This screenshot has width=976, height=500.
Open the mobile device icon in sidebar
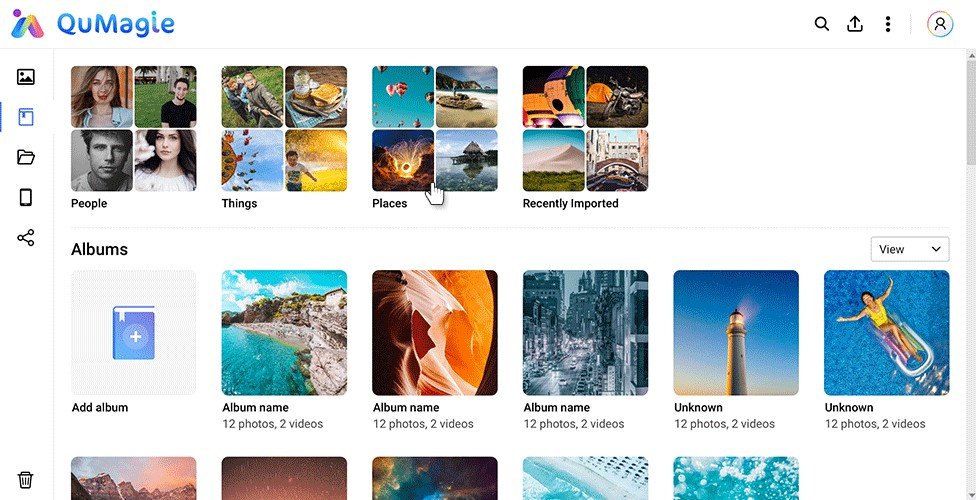[x=26, y=197]
